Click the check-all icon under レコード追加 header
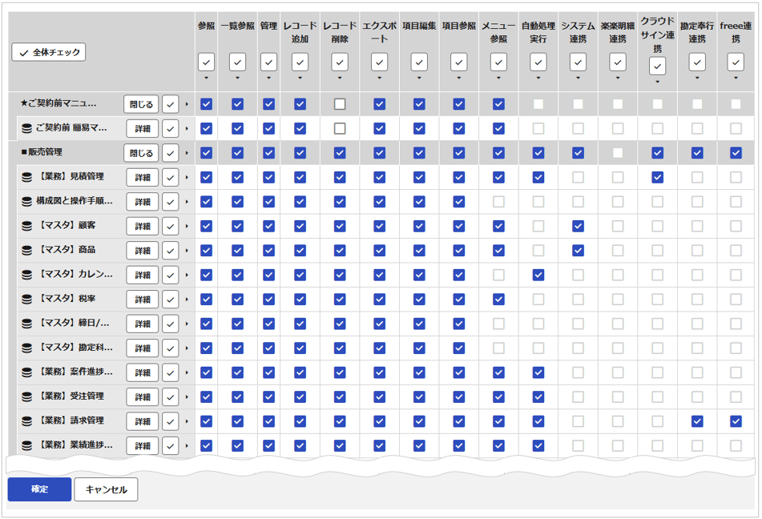Screen dimensions: 762x519 (x=300, y=62)
